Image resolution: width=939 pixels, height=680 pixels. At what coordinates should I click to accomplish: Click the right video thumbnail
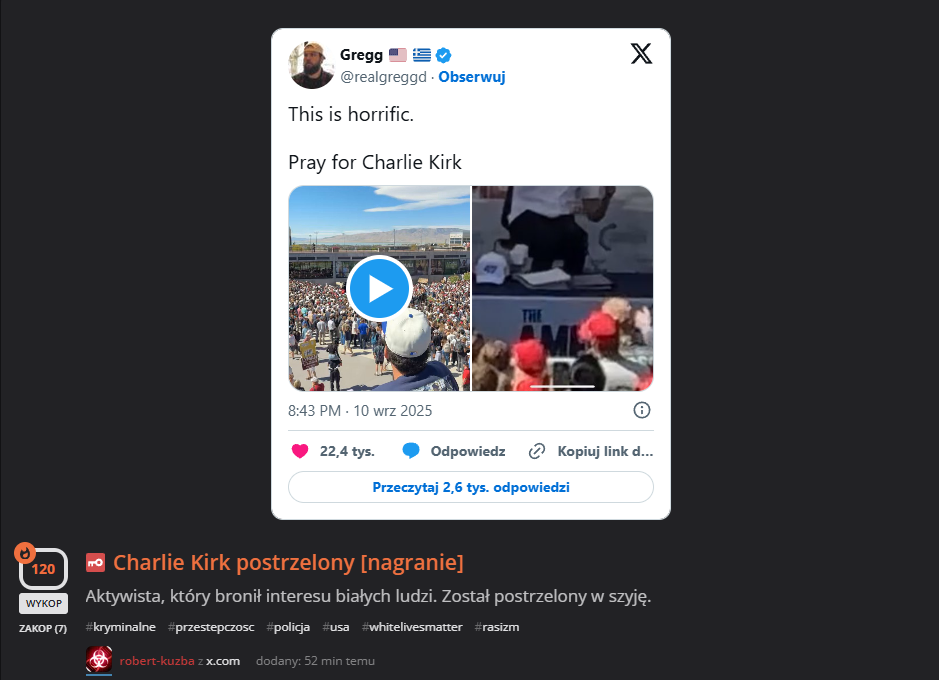click(x=562, y=288)
